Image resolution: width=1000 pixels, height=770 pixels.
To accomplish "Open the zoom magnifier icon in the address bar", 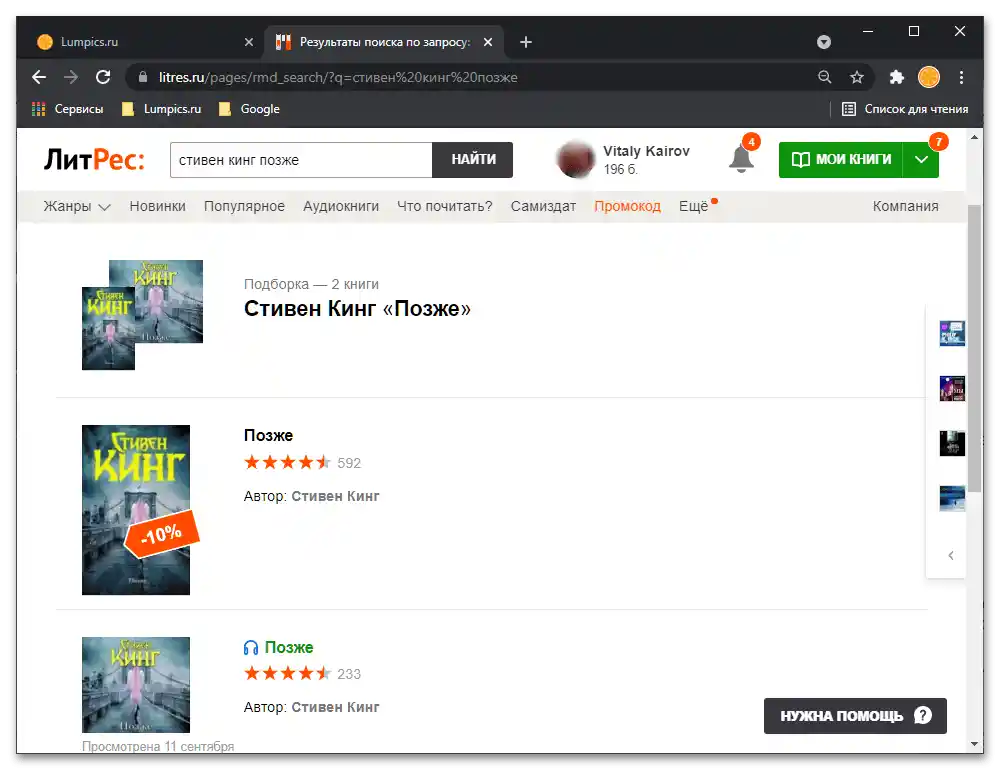I will (x=825, y=77).
